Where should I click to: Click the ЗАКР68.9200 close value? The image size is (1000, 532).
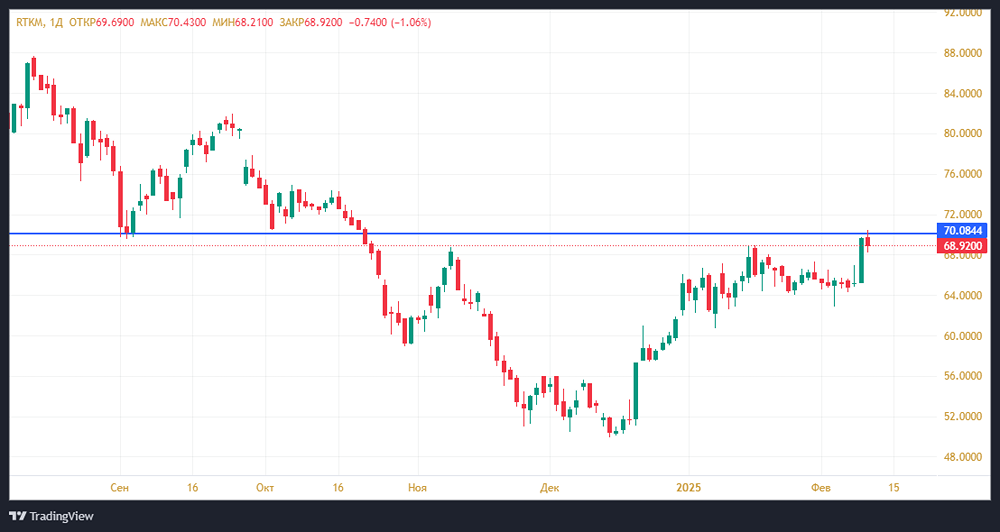[311, 22]
